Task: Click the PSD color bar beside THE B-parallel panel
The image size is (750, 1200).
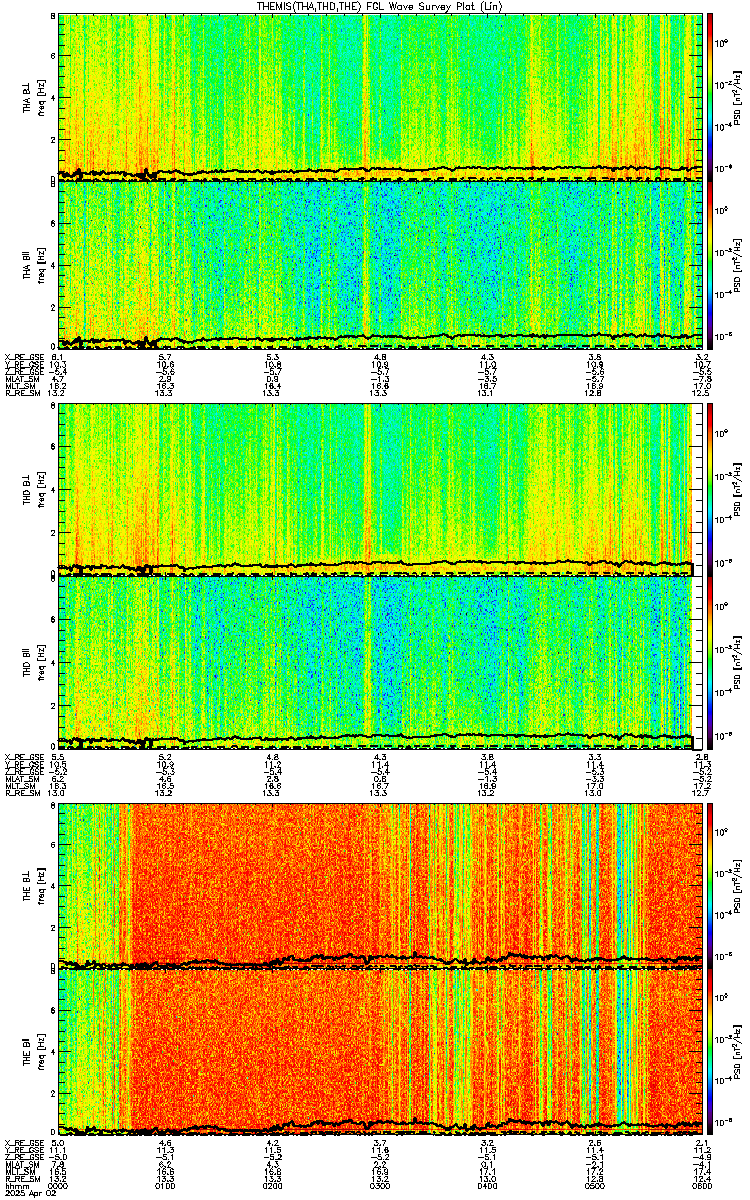Action: coord(710,1052)
